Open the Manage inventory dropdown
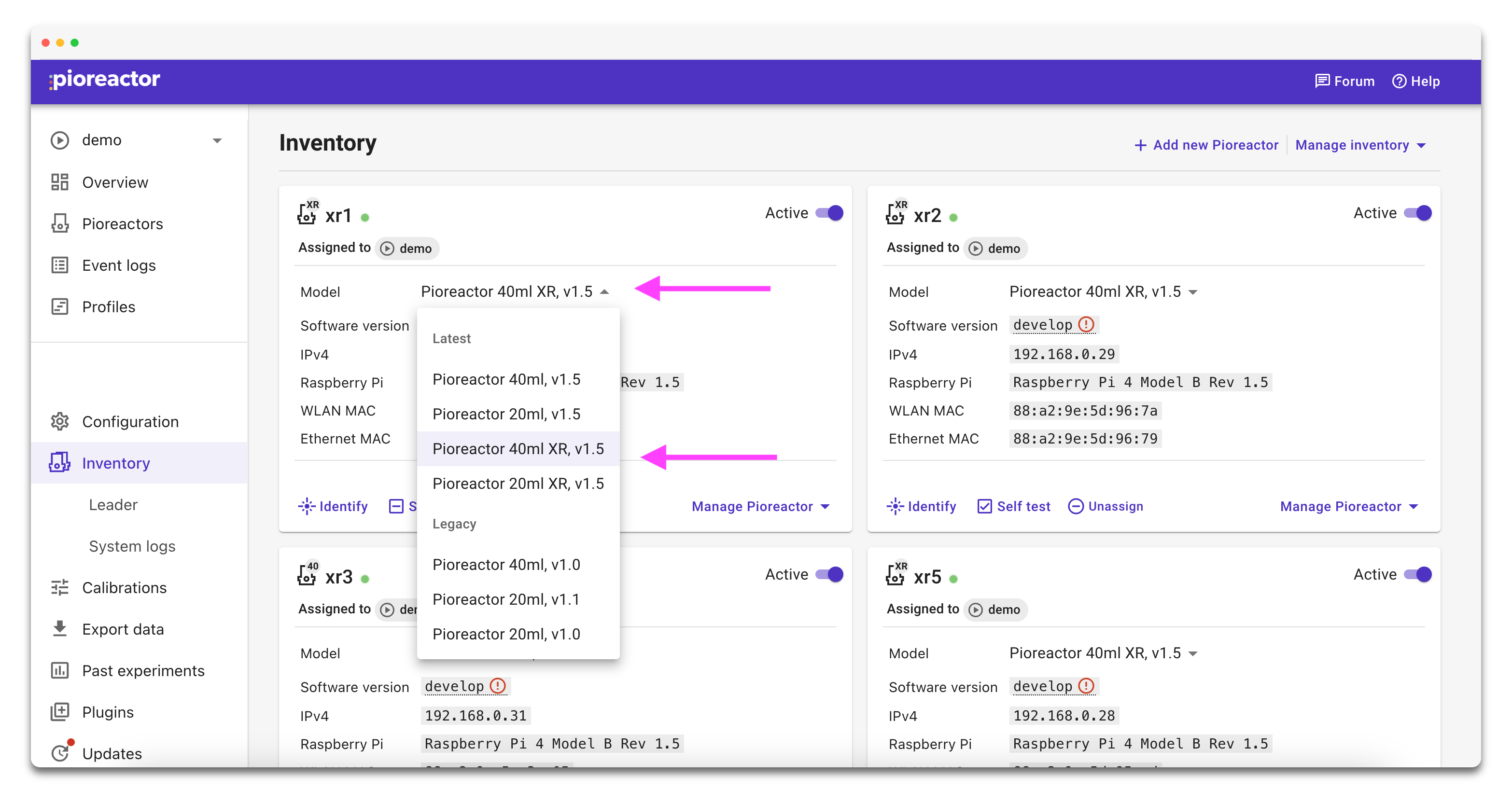Image resolution: width=1512 pixels, height=804 pixels. (x=1360, y=145)
